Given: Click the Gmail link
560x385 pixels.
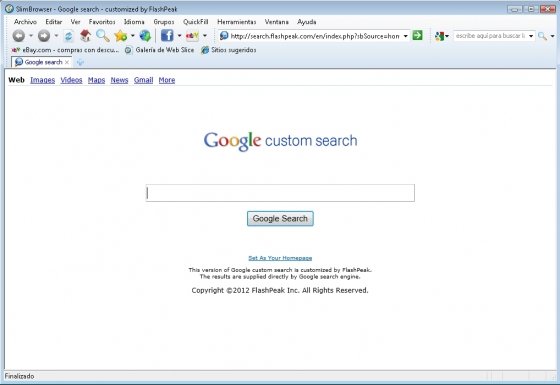Looking at the screenshot, I should click(x=144, y=80).
